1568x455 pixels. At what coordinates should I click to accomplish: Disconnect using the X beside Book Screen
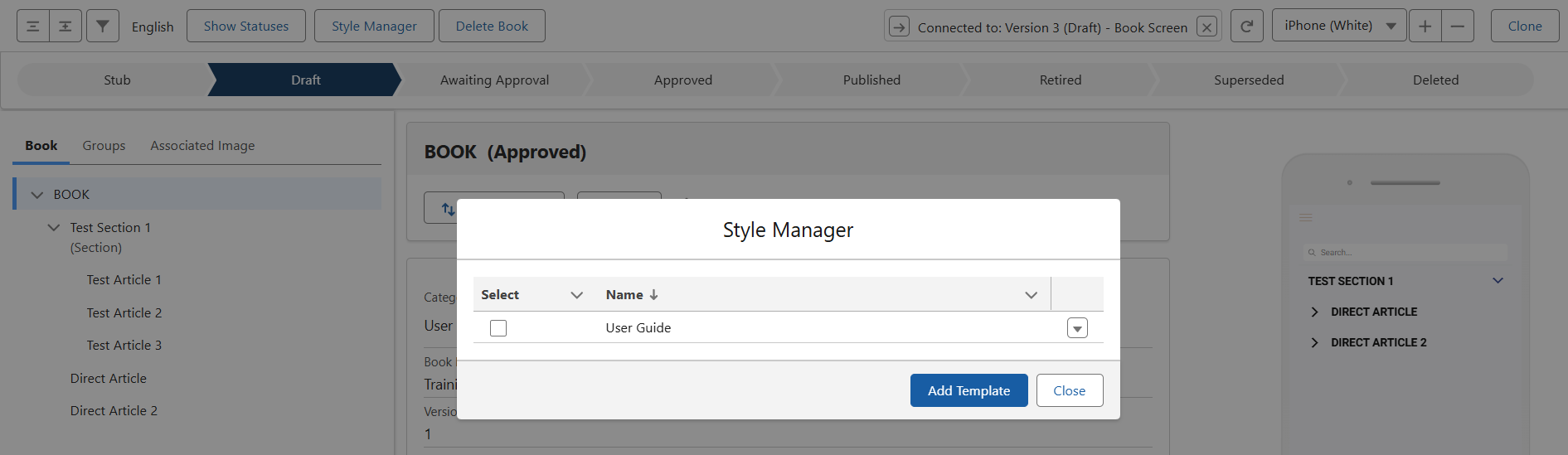coord(1207,27)
